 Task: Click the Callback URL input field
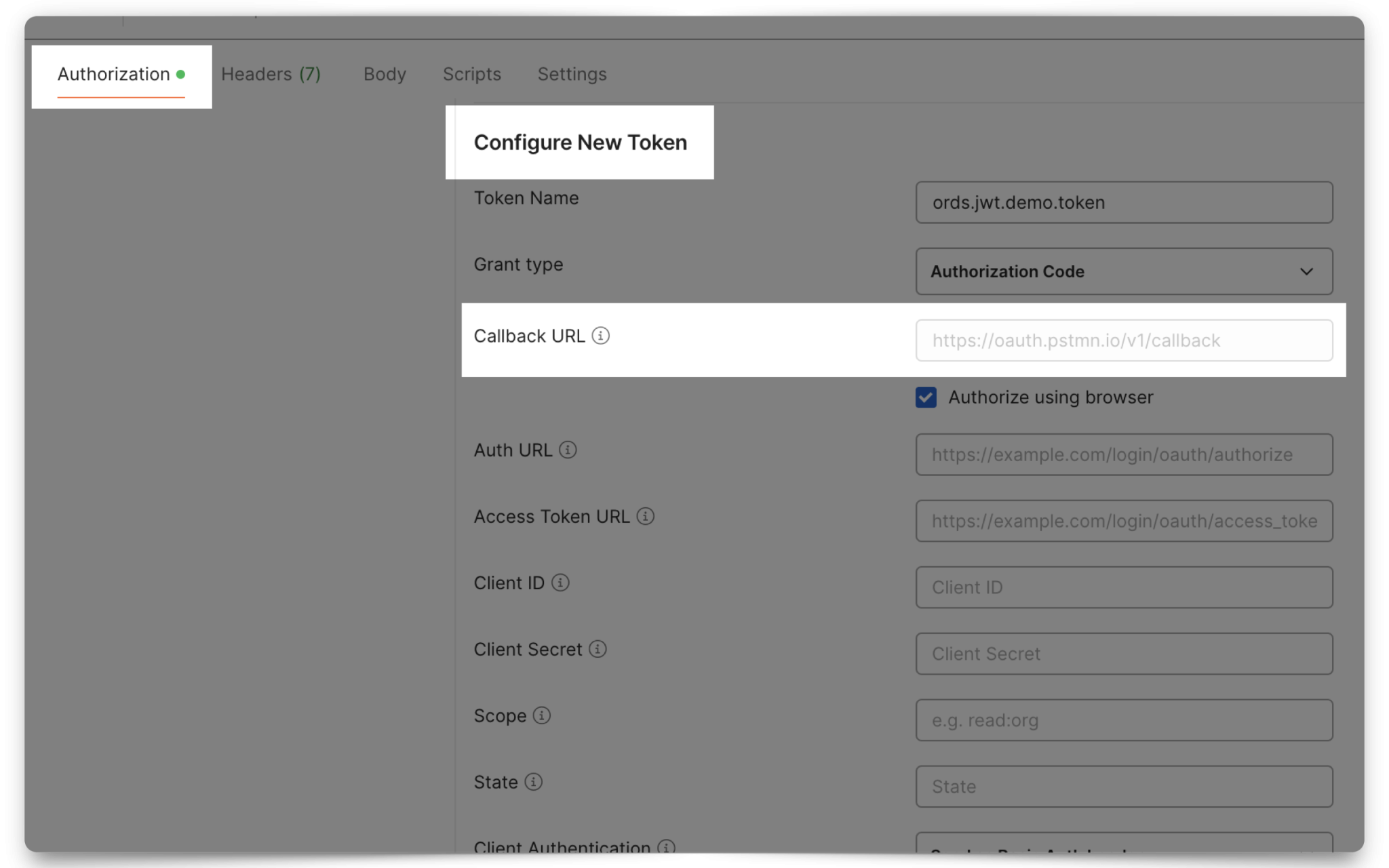[1123, 340]
